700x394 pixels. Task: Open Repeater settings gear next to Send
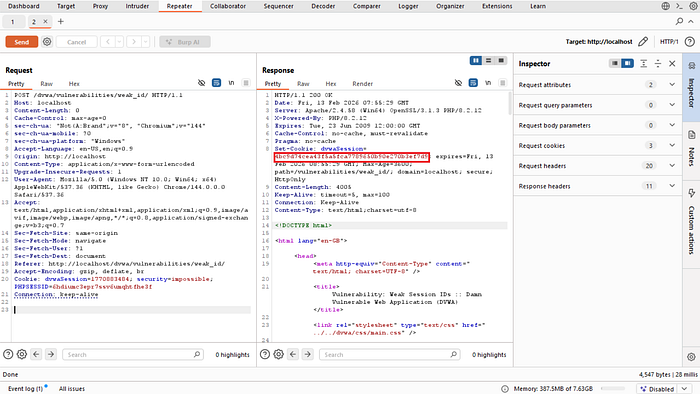(47, 42)
